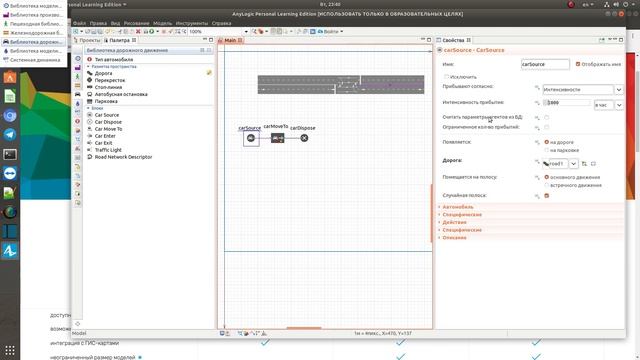
Task: Expand the Действия properties section
Action: pyautogui.click(x=454, y=222)
